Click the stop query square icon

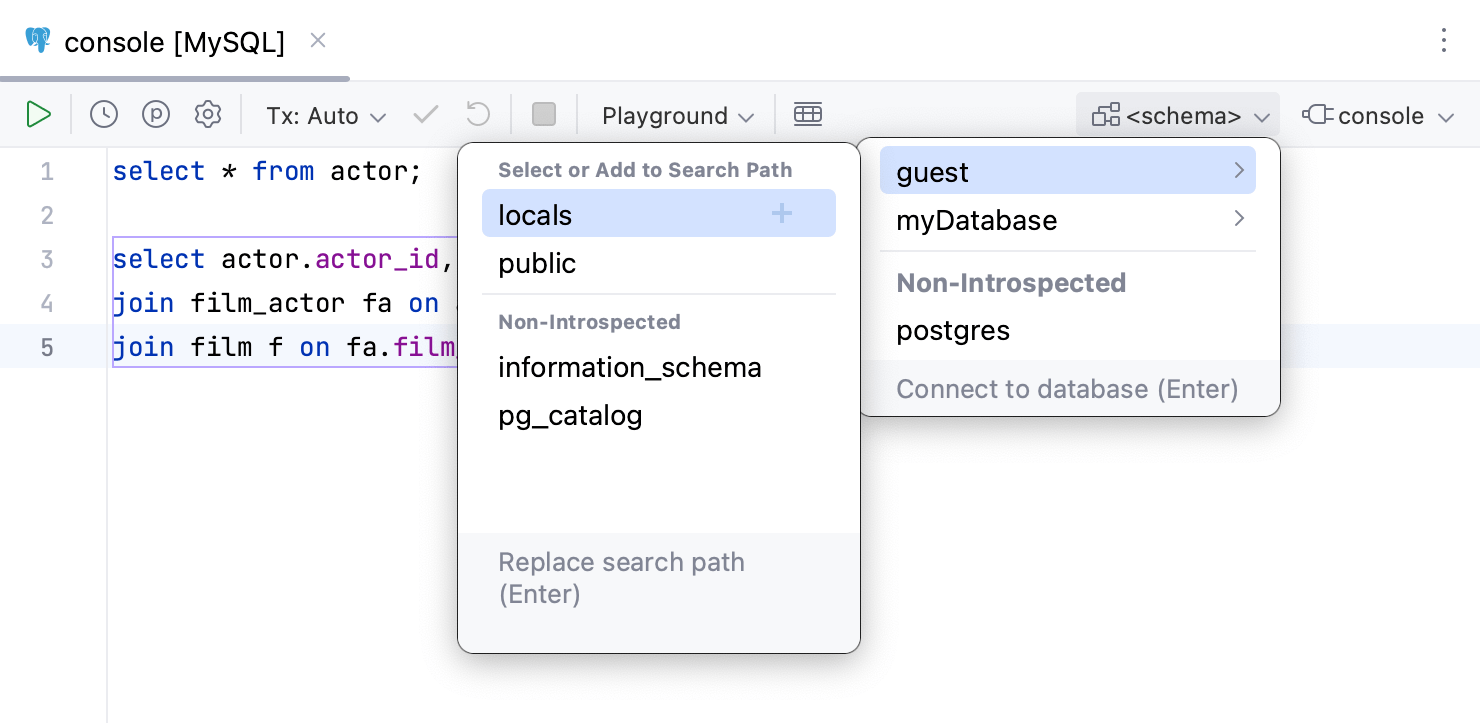[x=543, y=114]
